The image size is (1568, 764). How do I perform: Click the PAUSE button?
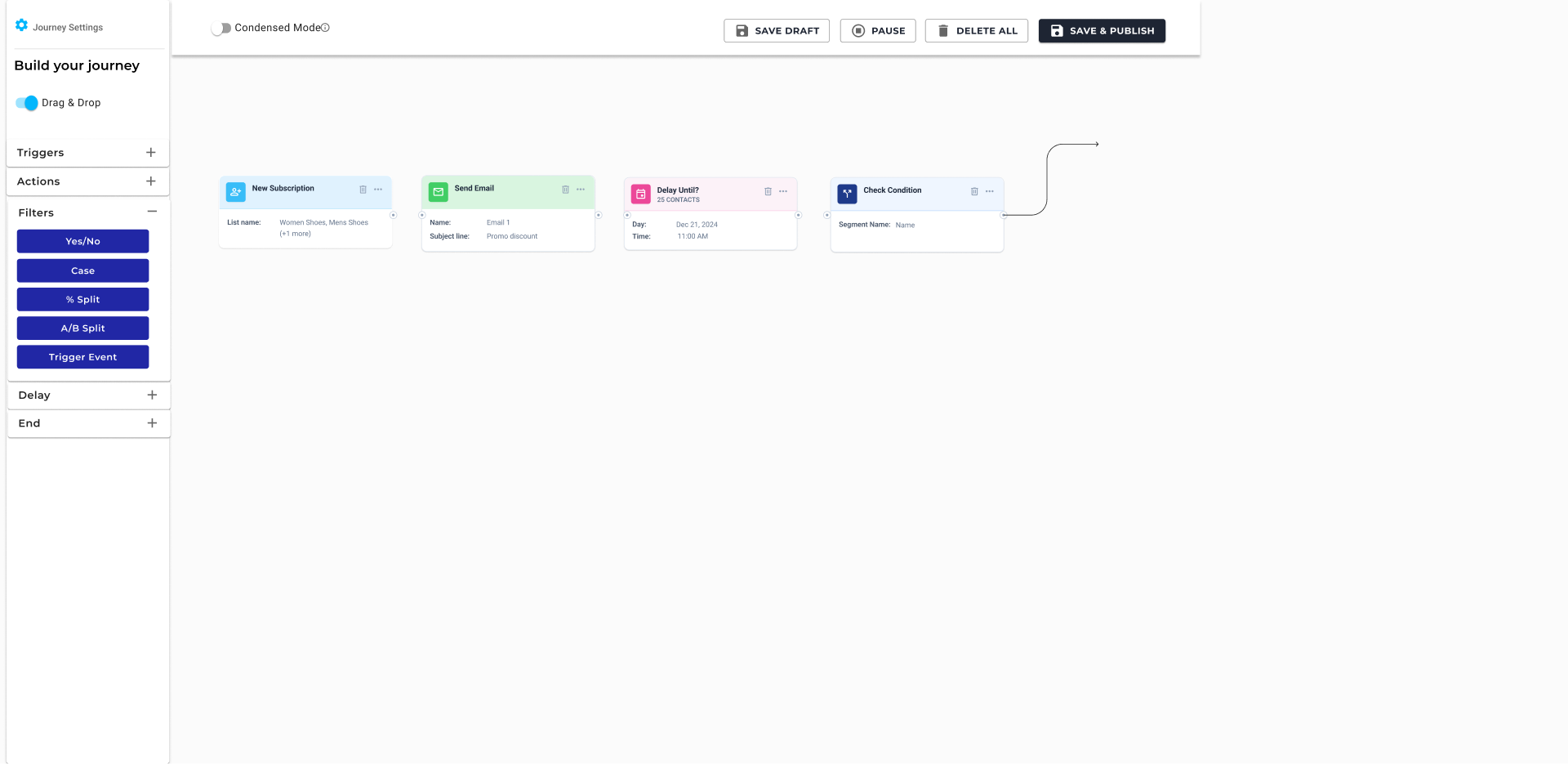[878, 31]
